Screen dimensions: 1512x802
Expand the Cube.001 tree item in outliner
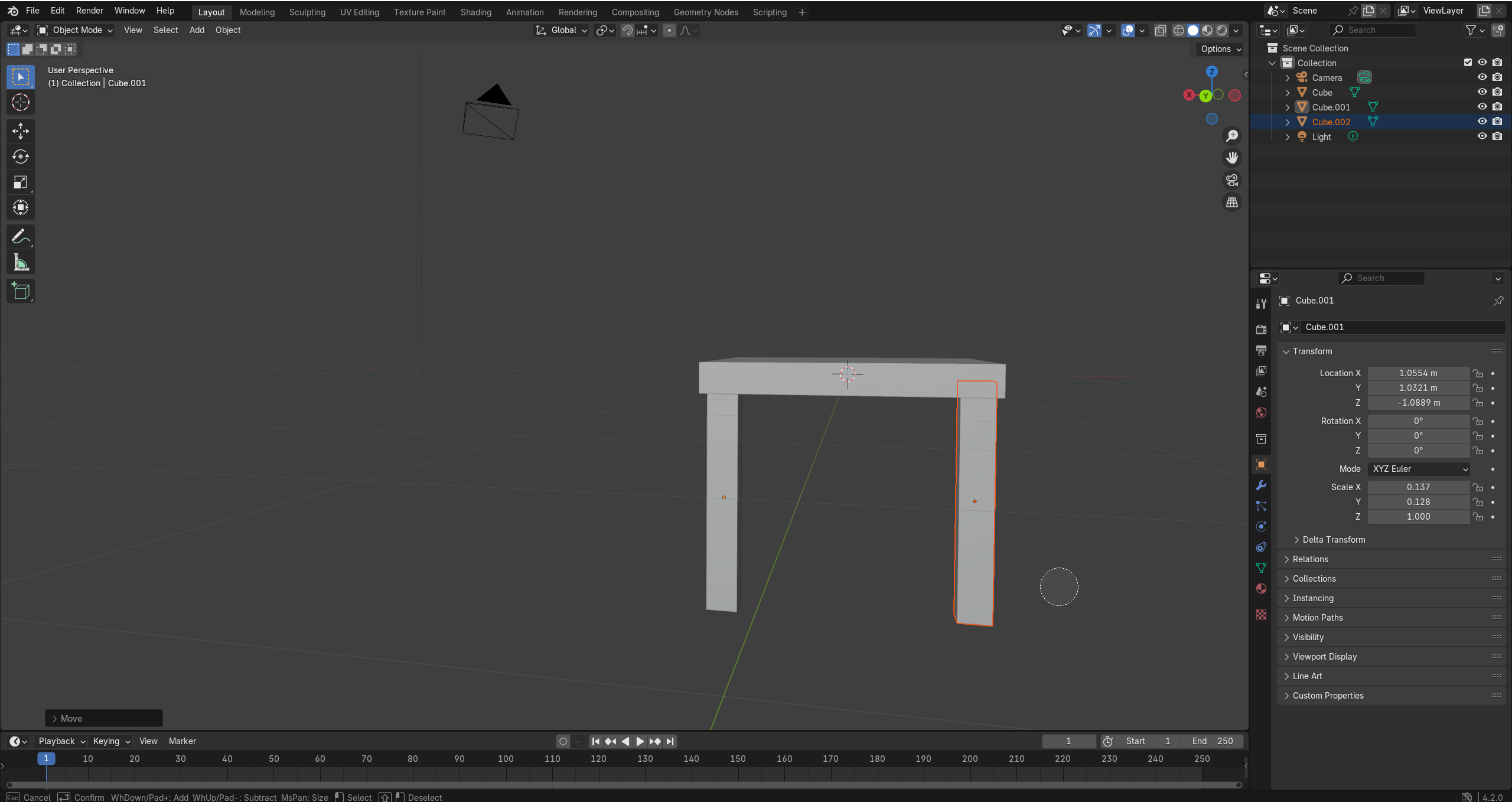pos(1288,107)
